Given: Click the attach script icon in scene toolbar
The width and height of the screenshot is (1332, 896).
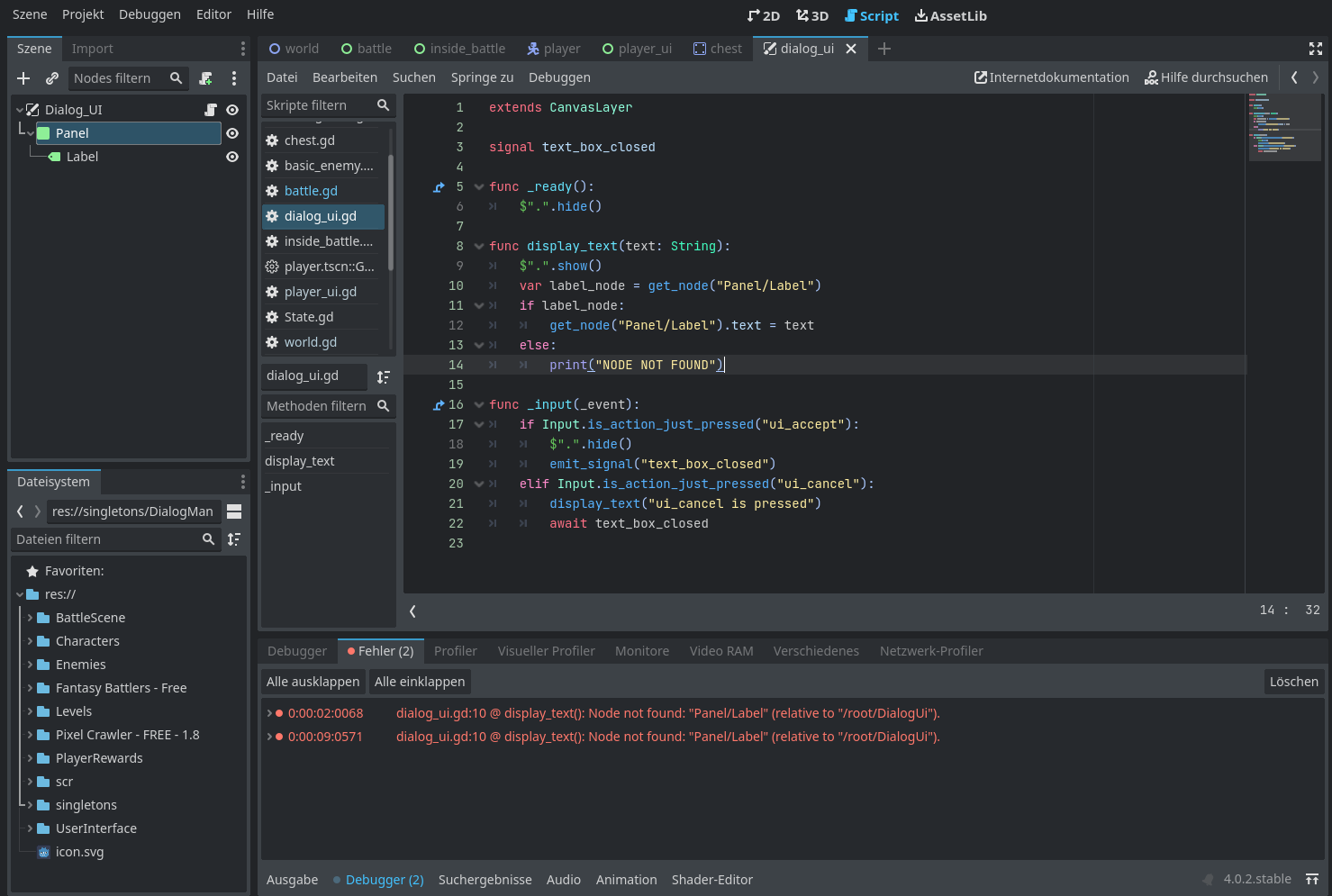Looking at the screenshot, I should click(206, 78).
